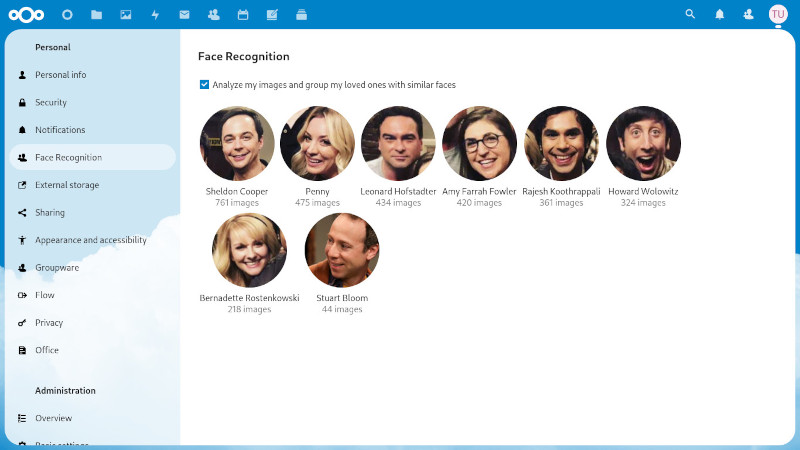The width and height of the screenshot is (800, 450).
Task: Open the Nextcloud logo home link
Action: pos(26,15)
